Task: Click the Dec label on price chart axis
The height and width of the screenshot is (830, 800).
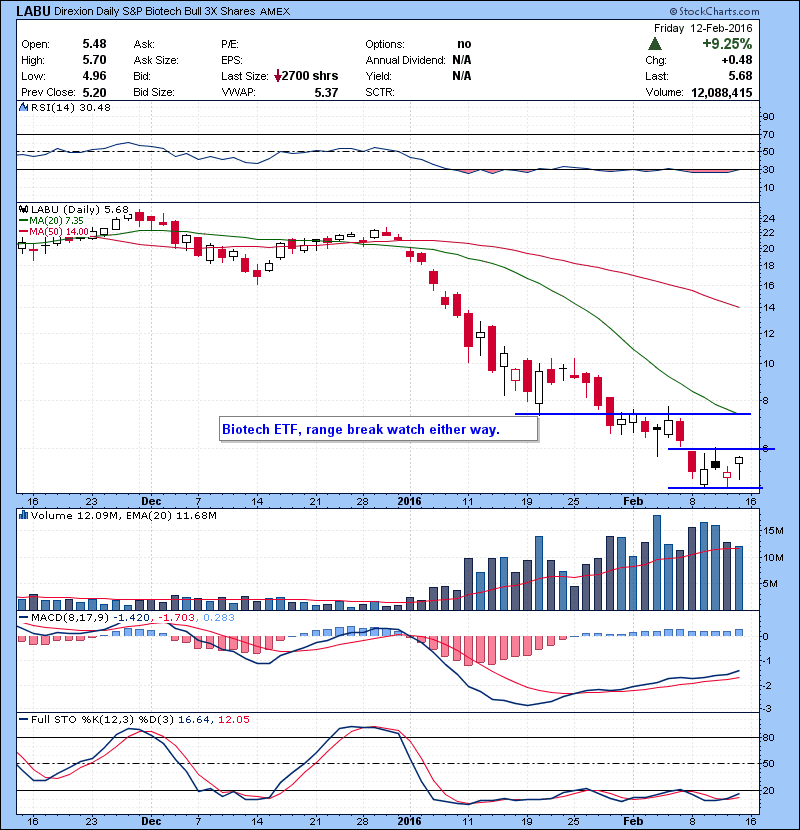Action: [151, 501]
